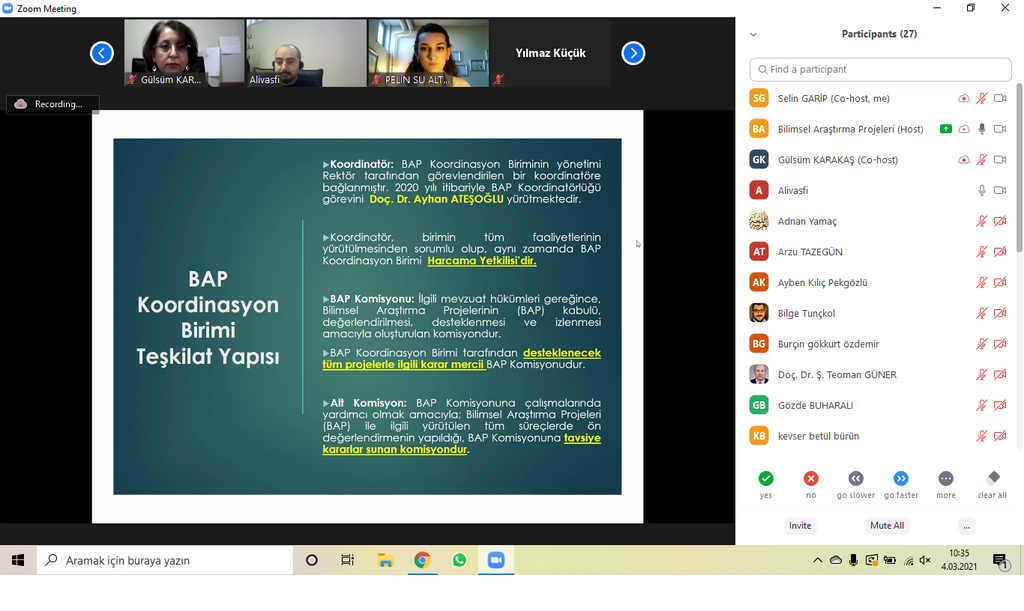Screen dimensions: 1024x611
Task: Open the 'more' reactions icon
Action: (x=946, y=479)
